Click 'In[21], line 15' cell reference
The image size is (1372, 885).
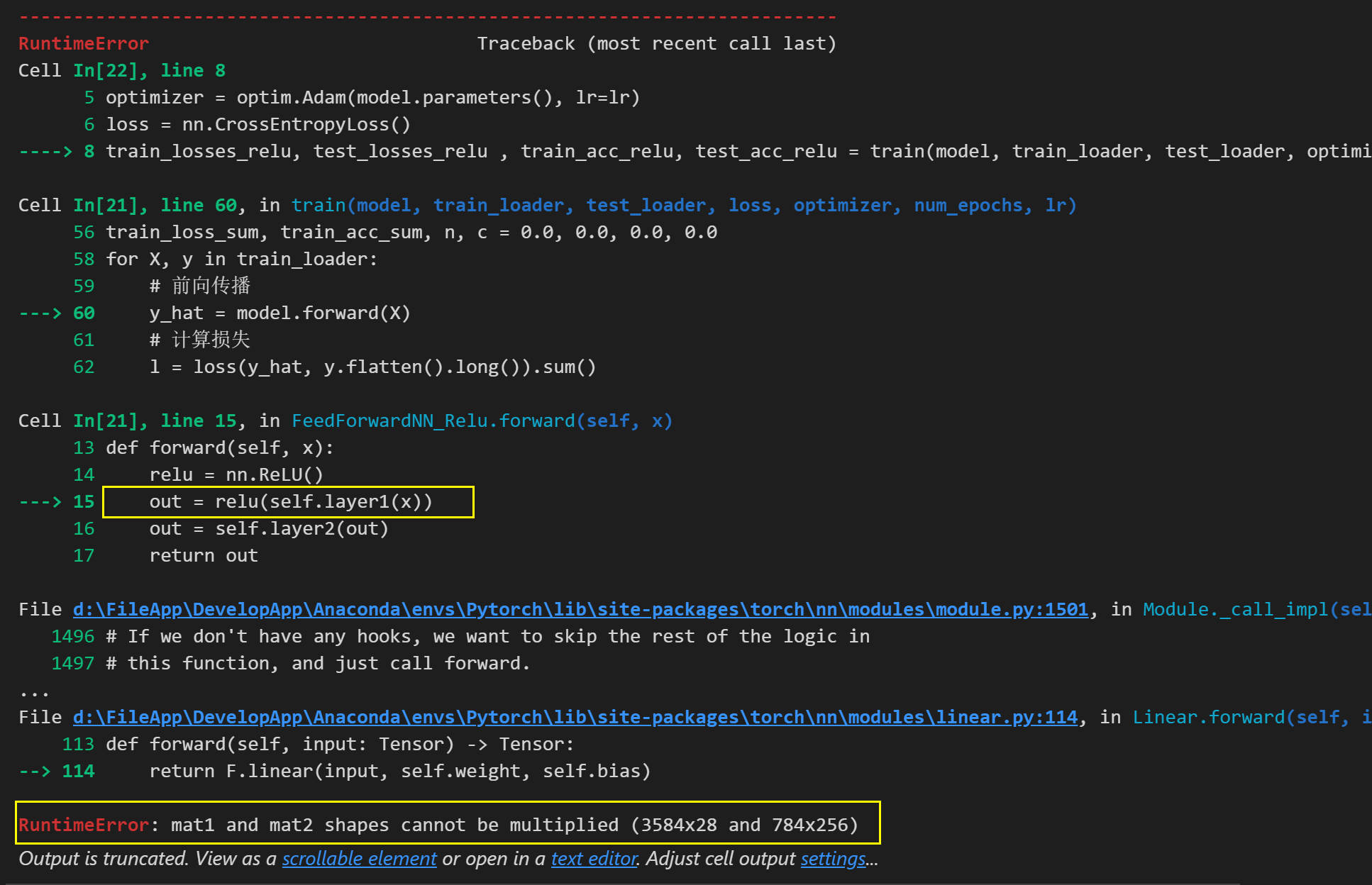155,421
